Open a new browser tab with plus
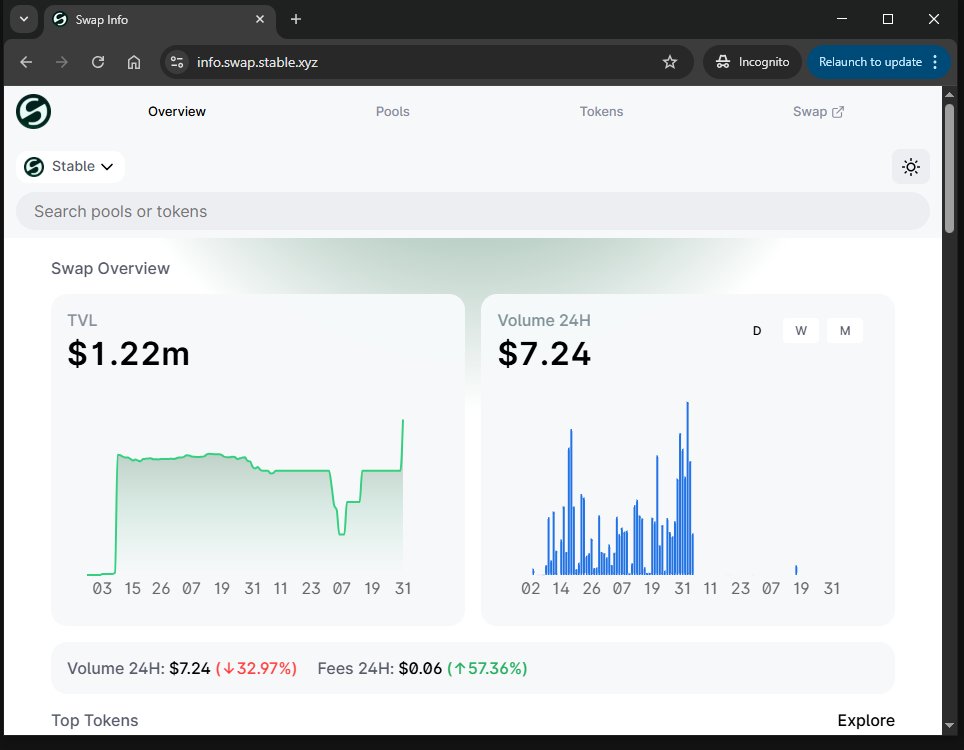The width and height of the screenshot is (964, 750). (296, 19)
